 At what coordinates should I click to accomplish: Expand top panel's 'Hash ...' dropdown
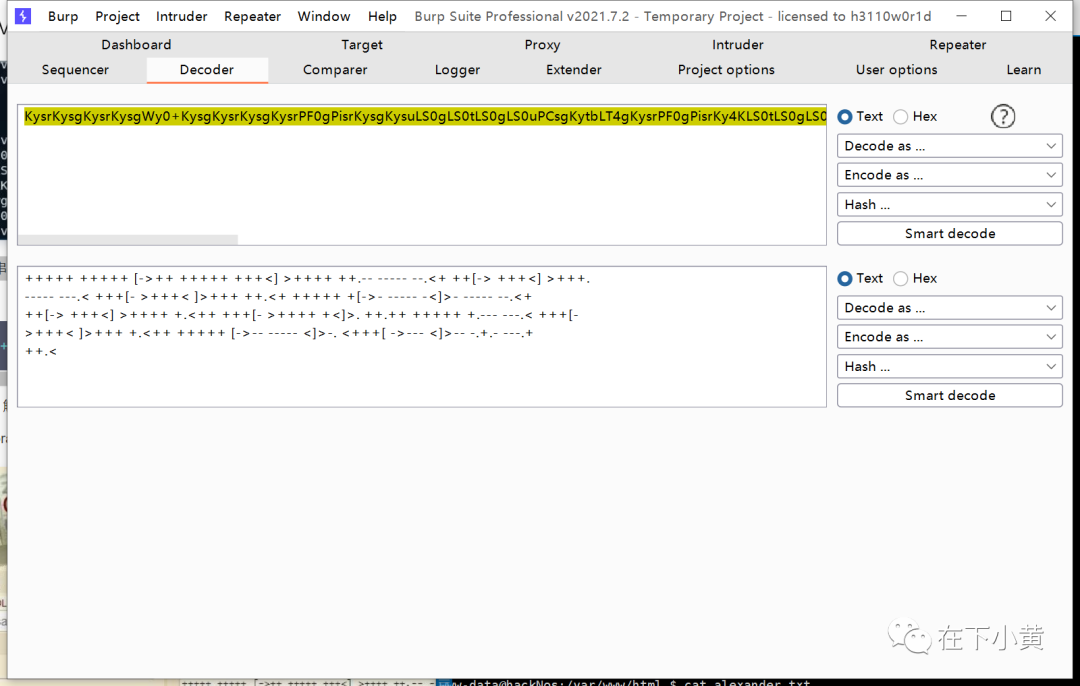[x=950, y=205]
